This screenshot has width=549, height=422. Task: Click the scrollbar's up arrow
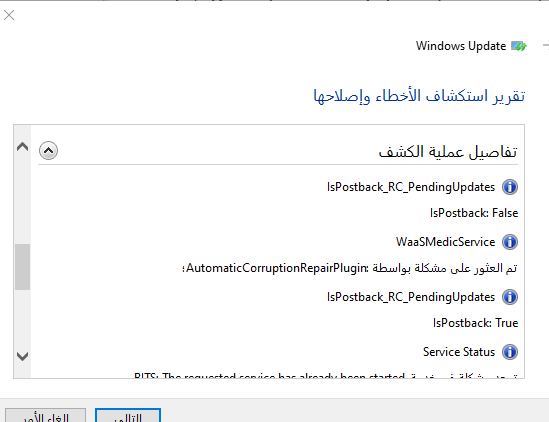(x=22, y=146)
